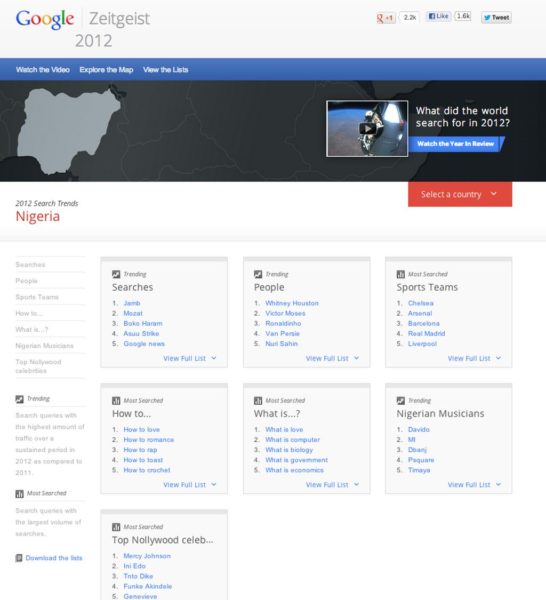Open the Timaya musician link
The width and height of the screenshot is (546, 600).
(x=419, y=470)
